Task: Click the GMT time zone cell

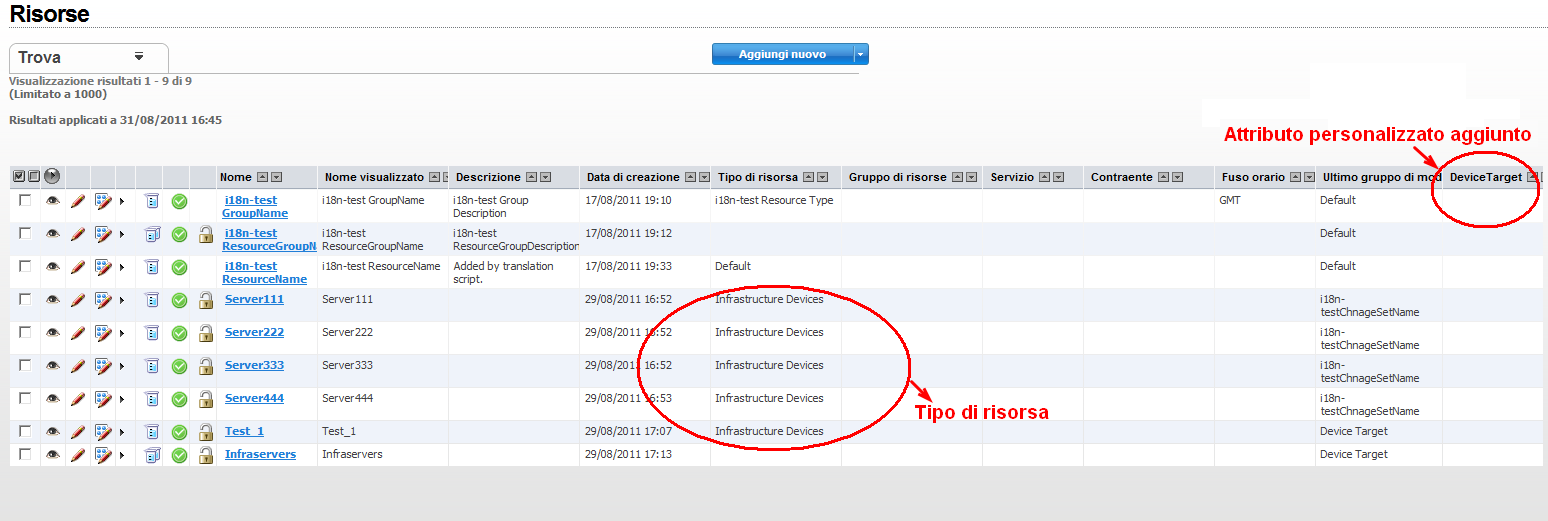Action: tap(1230, 200)
